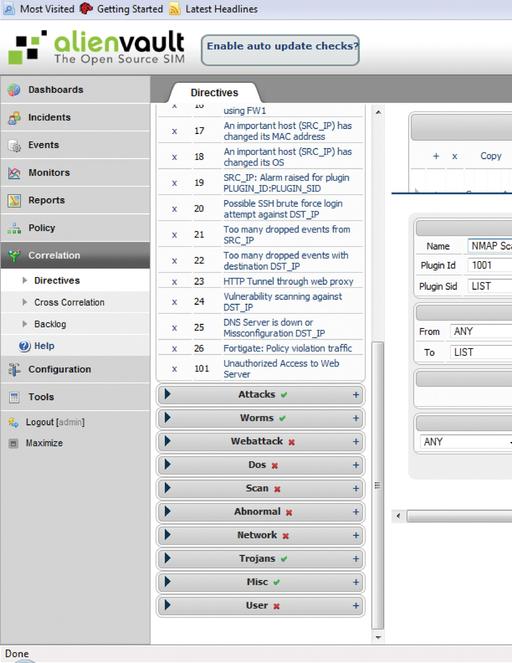Toggle the green check on Attacks group

pos(284,395)
